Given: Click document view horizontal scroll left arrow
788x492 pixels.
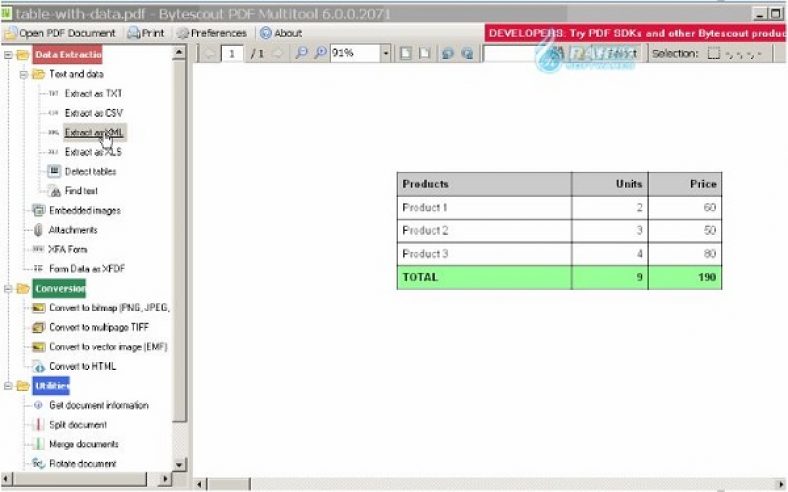Looking at the screenshot, I should [x=200, y=484].
